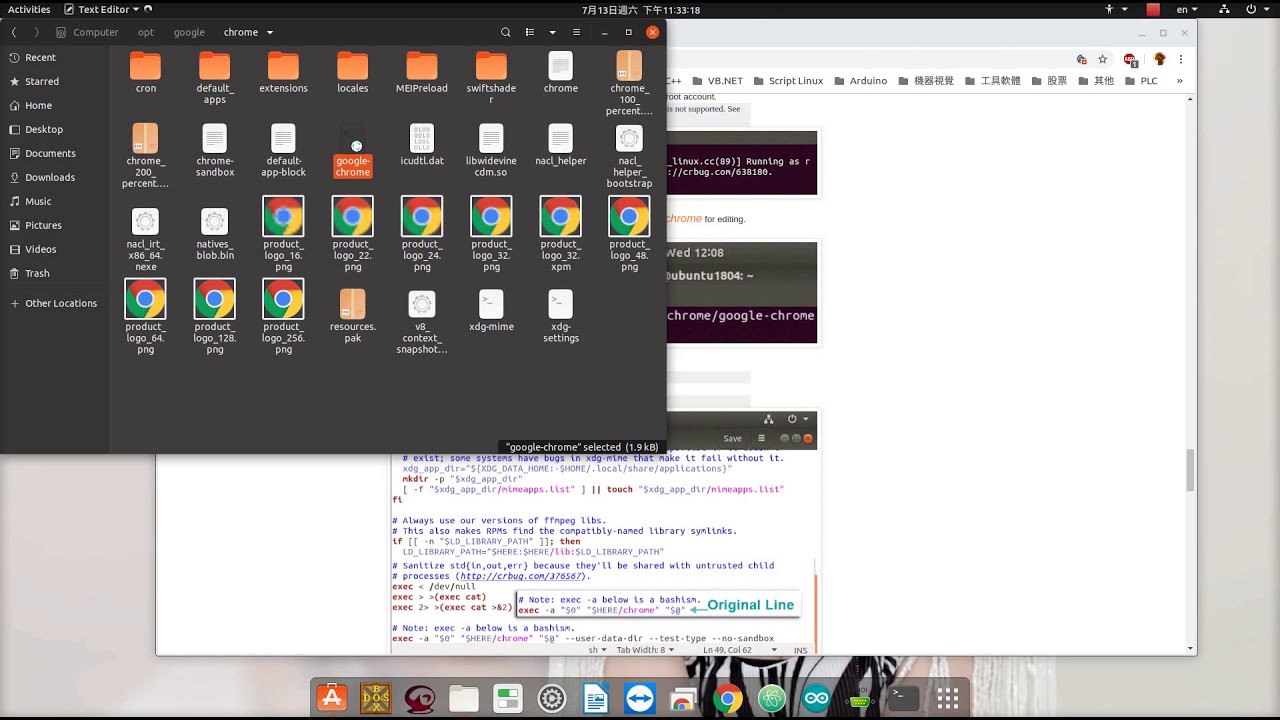Select the libwidevinecdm.so file
This screenshot has width=1280, height=720.
point(491,150)
